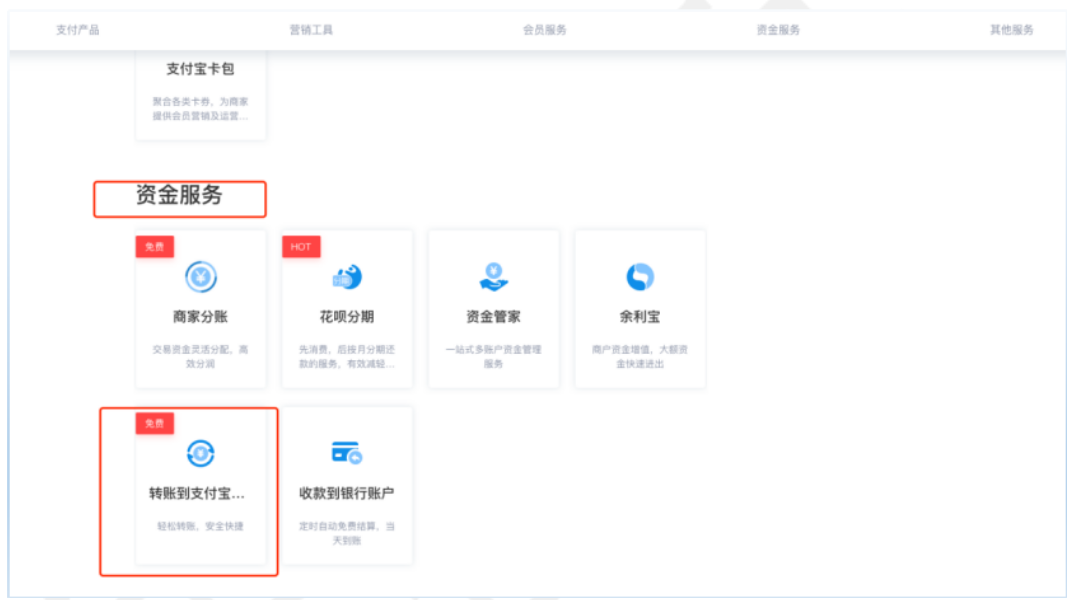Image resolution: width=1078 pixels, height=600 pixels.
Task: Open the 支付产品 navigation tab
Action: 77,30
